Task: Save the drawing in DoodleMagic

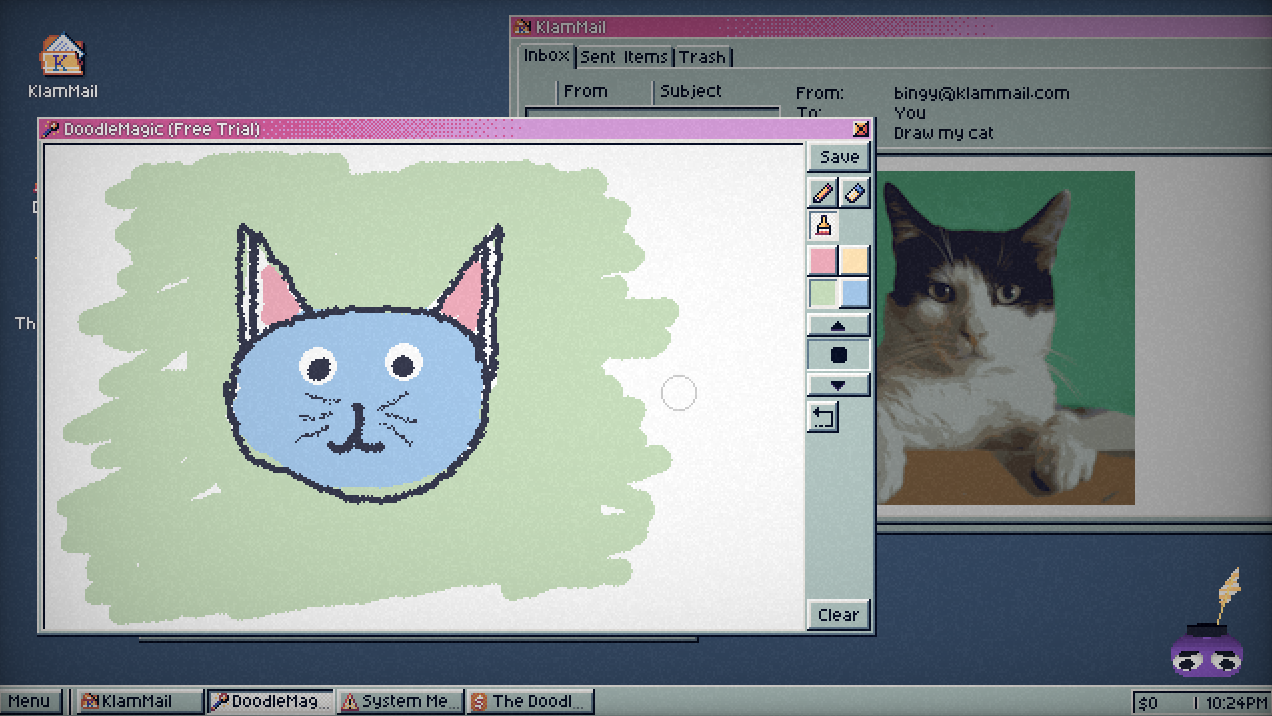Action: point(839,157)
